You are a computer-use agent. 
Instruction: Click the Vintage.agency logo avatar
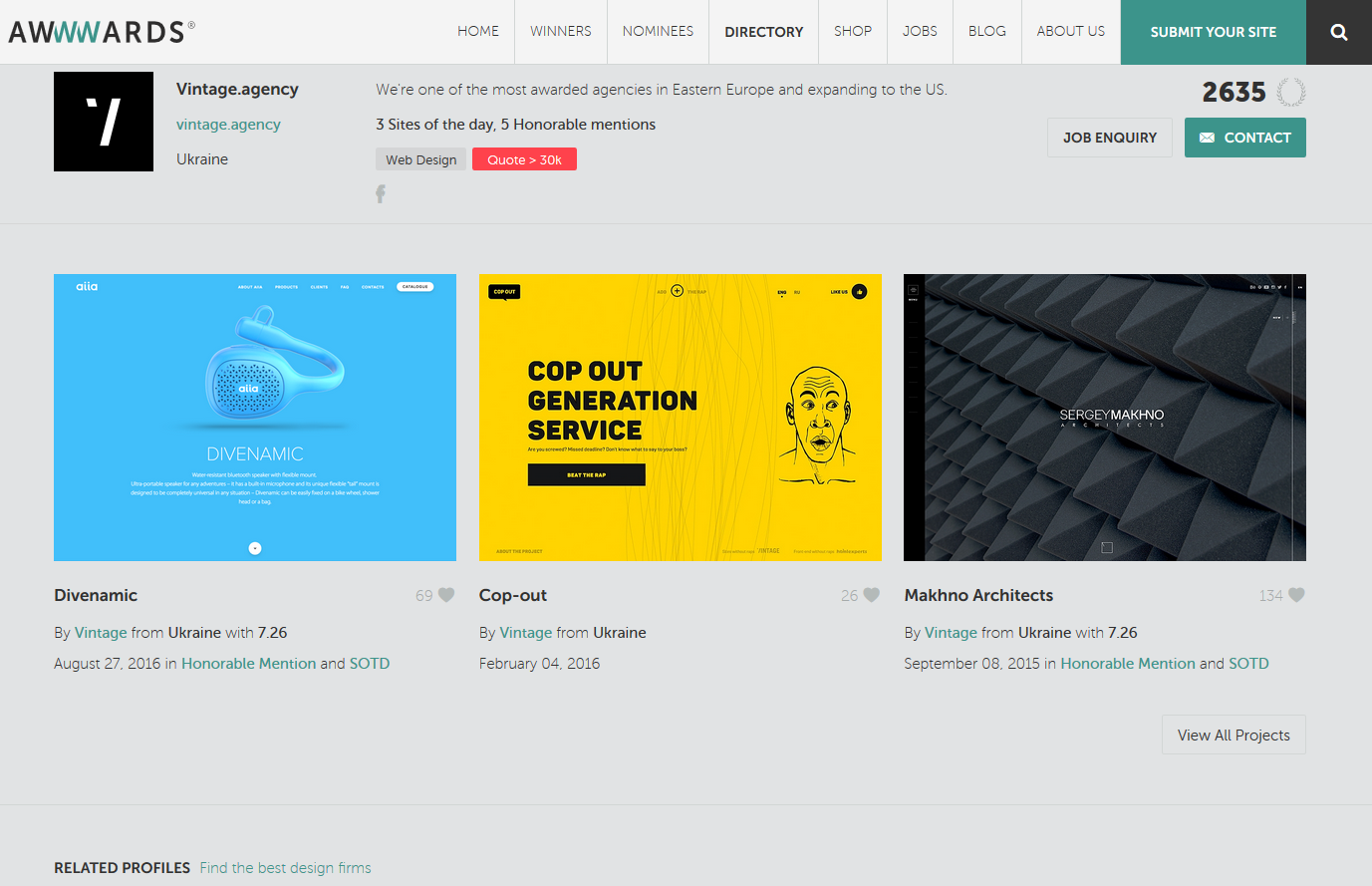coord(104,122)
